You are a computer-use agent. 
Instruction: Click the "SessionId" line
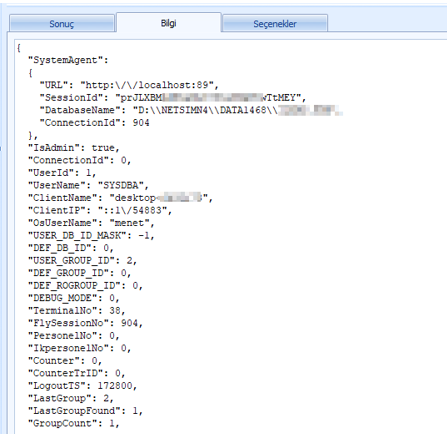click(173, 98)
